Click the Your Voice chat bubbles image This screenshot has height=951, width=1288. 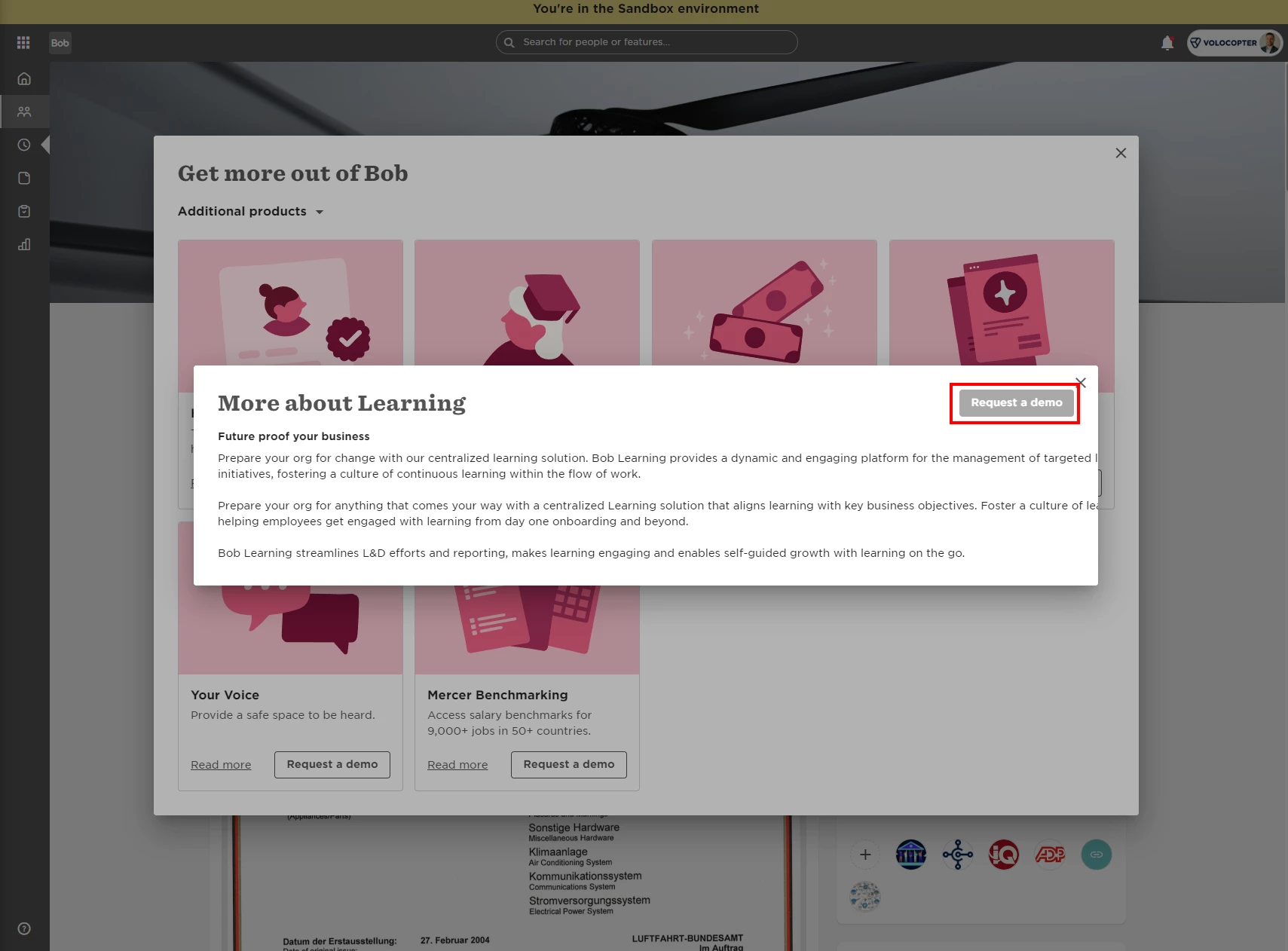click(x=290, y=629)
